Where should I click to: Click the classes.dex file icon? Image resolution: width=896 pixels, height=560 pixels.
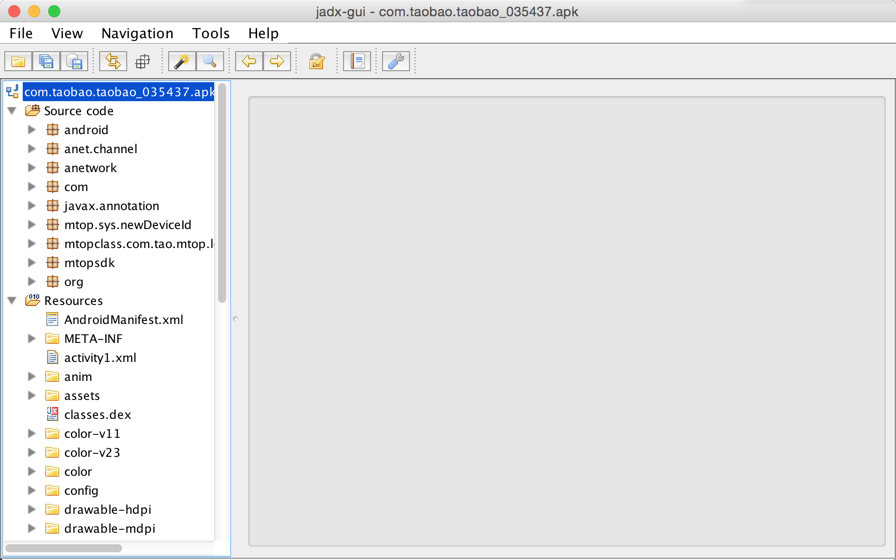[x=52, y=414]
